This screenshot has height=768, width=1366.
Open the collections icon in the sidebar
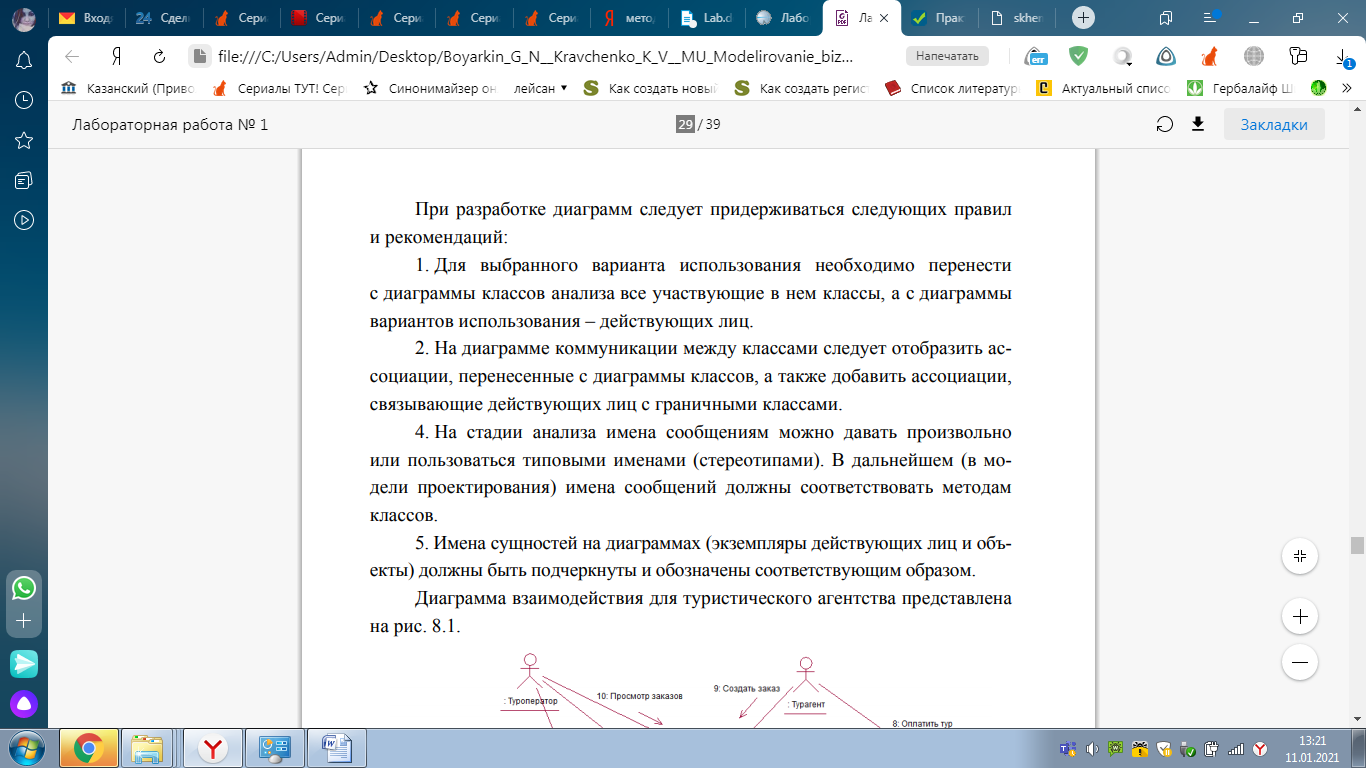pos(24,180)
